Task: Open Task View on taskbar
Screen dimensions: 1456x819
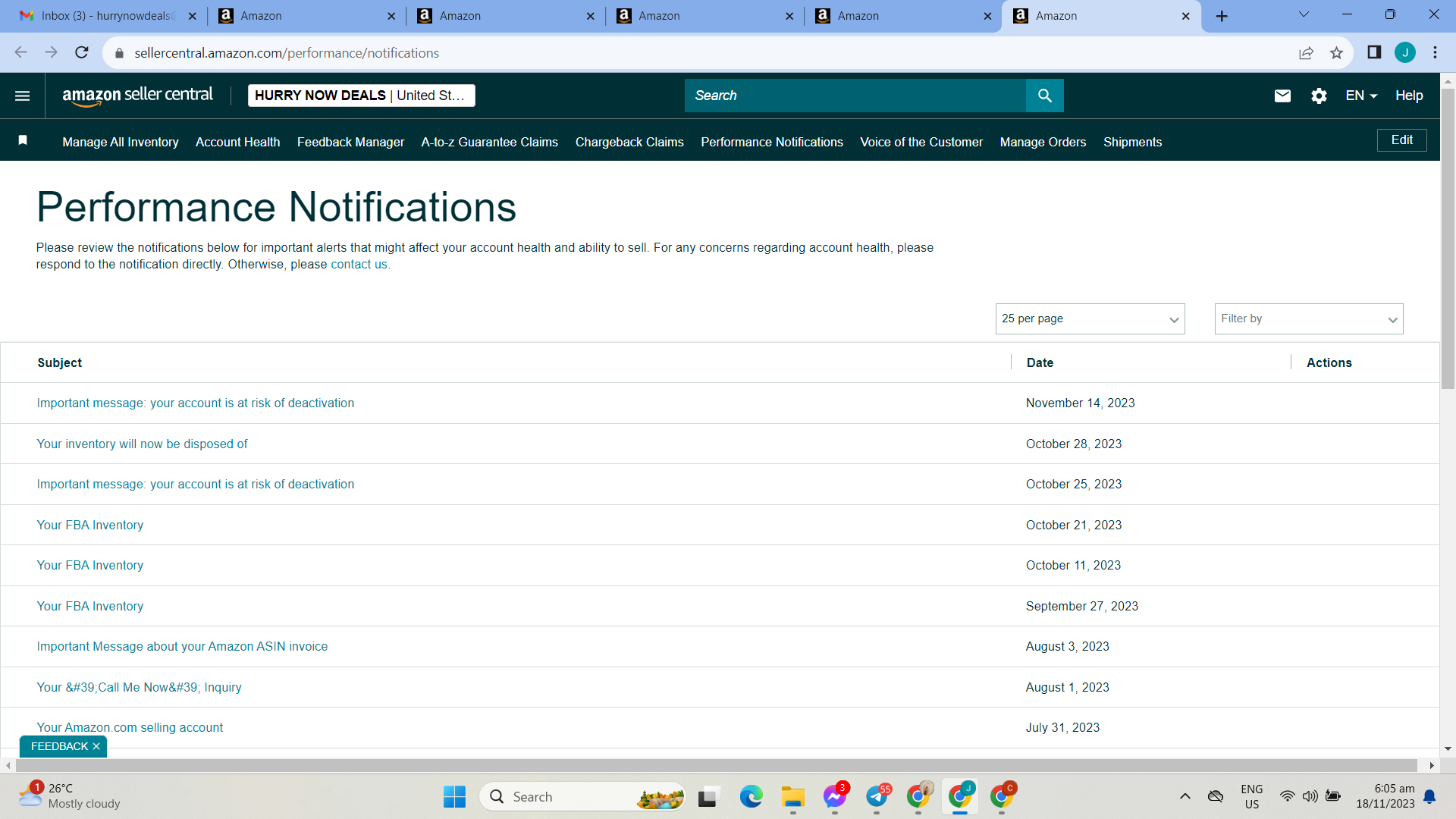Action: pos(708,796)
